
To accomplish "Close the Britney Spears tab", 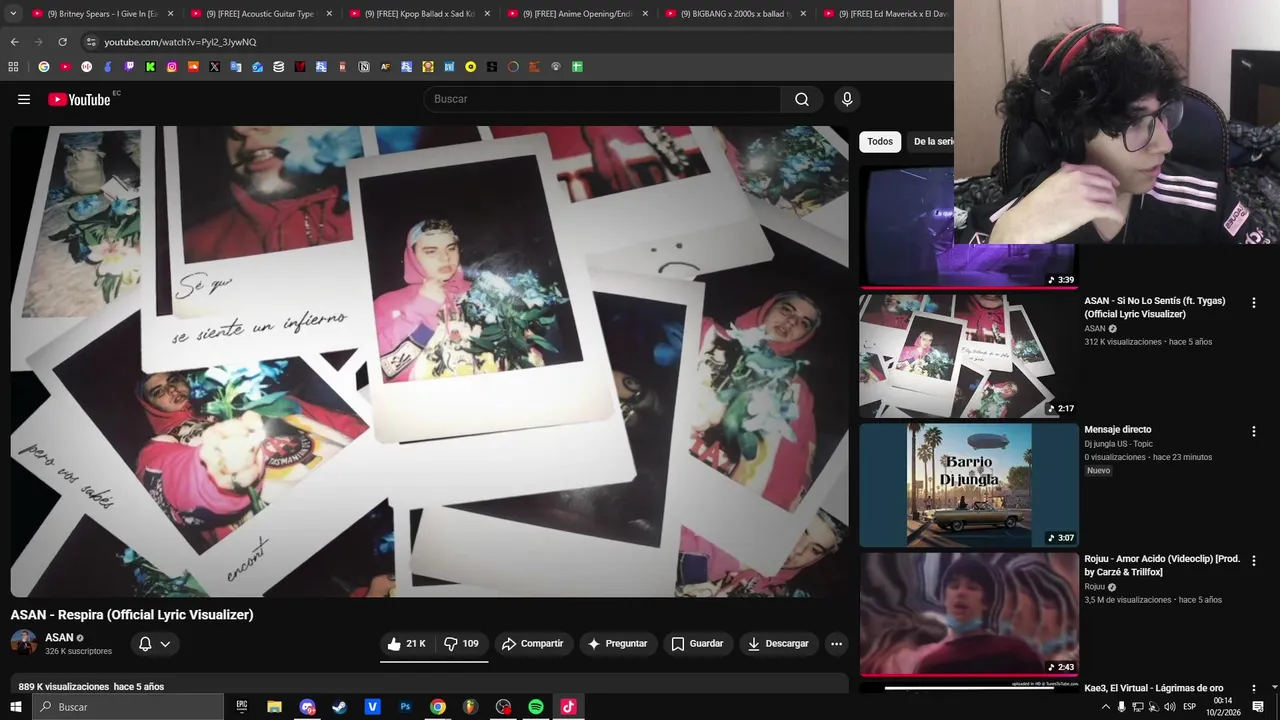I will click(x=170, y=14).
